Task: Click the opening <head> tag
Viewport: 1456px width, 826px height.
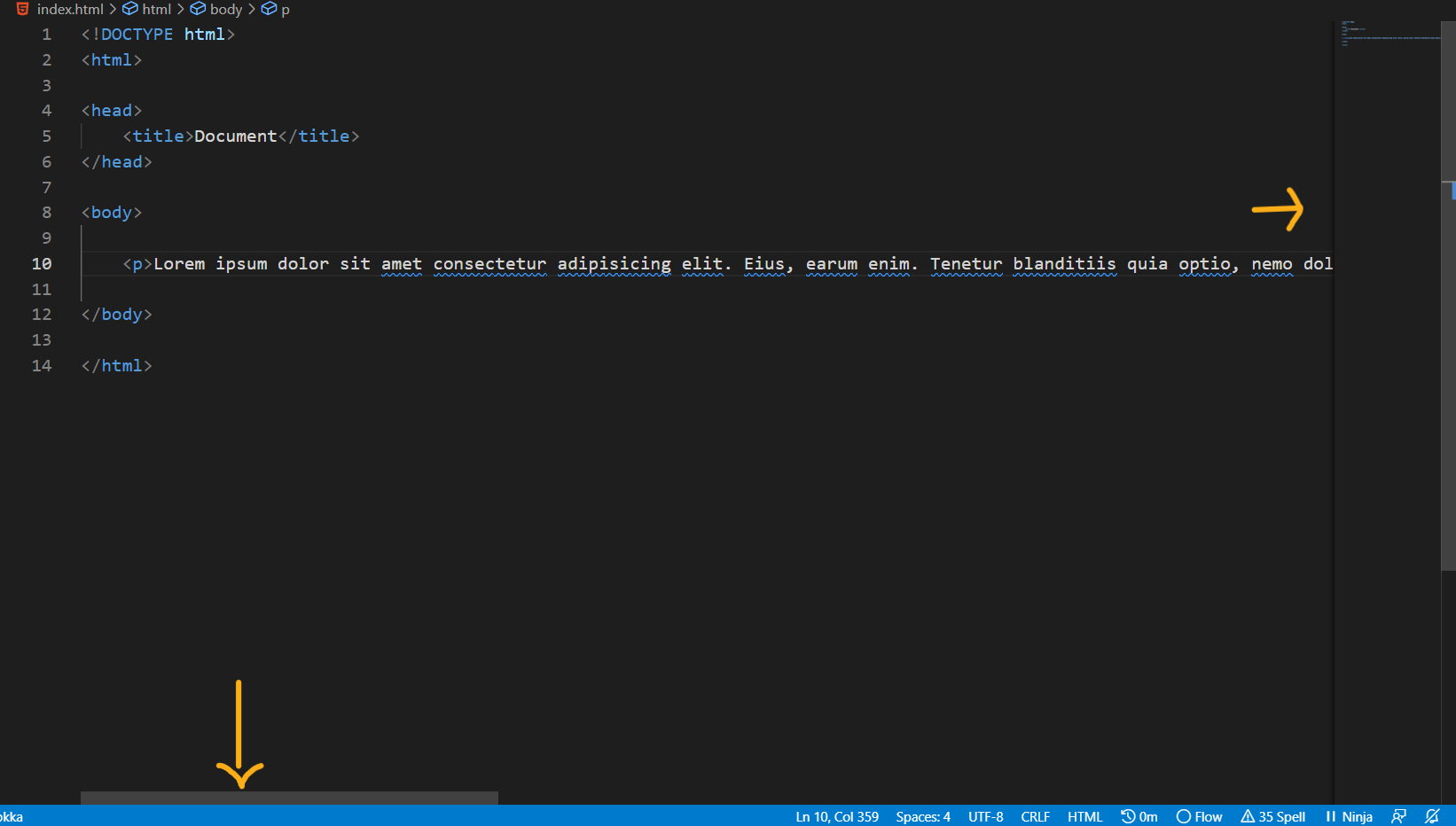Action: coord(112,111)
